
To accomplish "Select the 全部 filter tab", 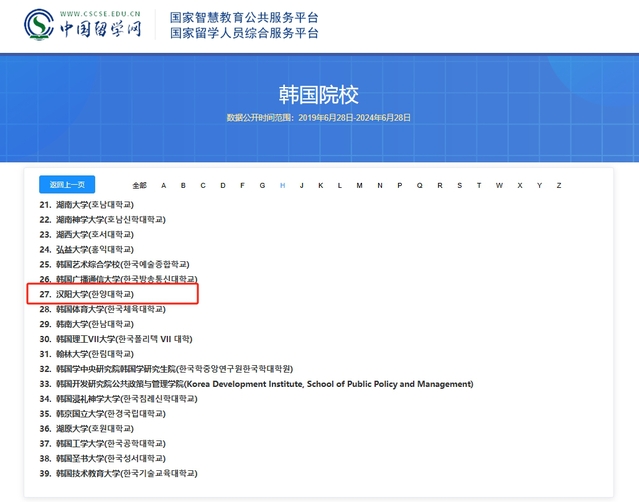I will click(x=139, y=185).
